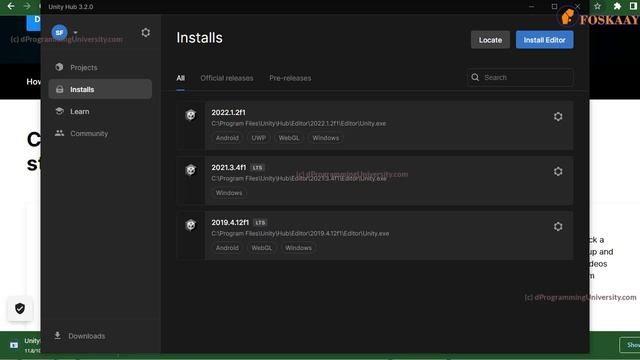Viewport: 640px width, 360px height.
Task: Click the Unity logo icon of 2022.1.2f1
Action: tap(191, 115)
